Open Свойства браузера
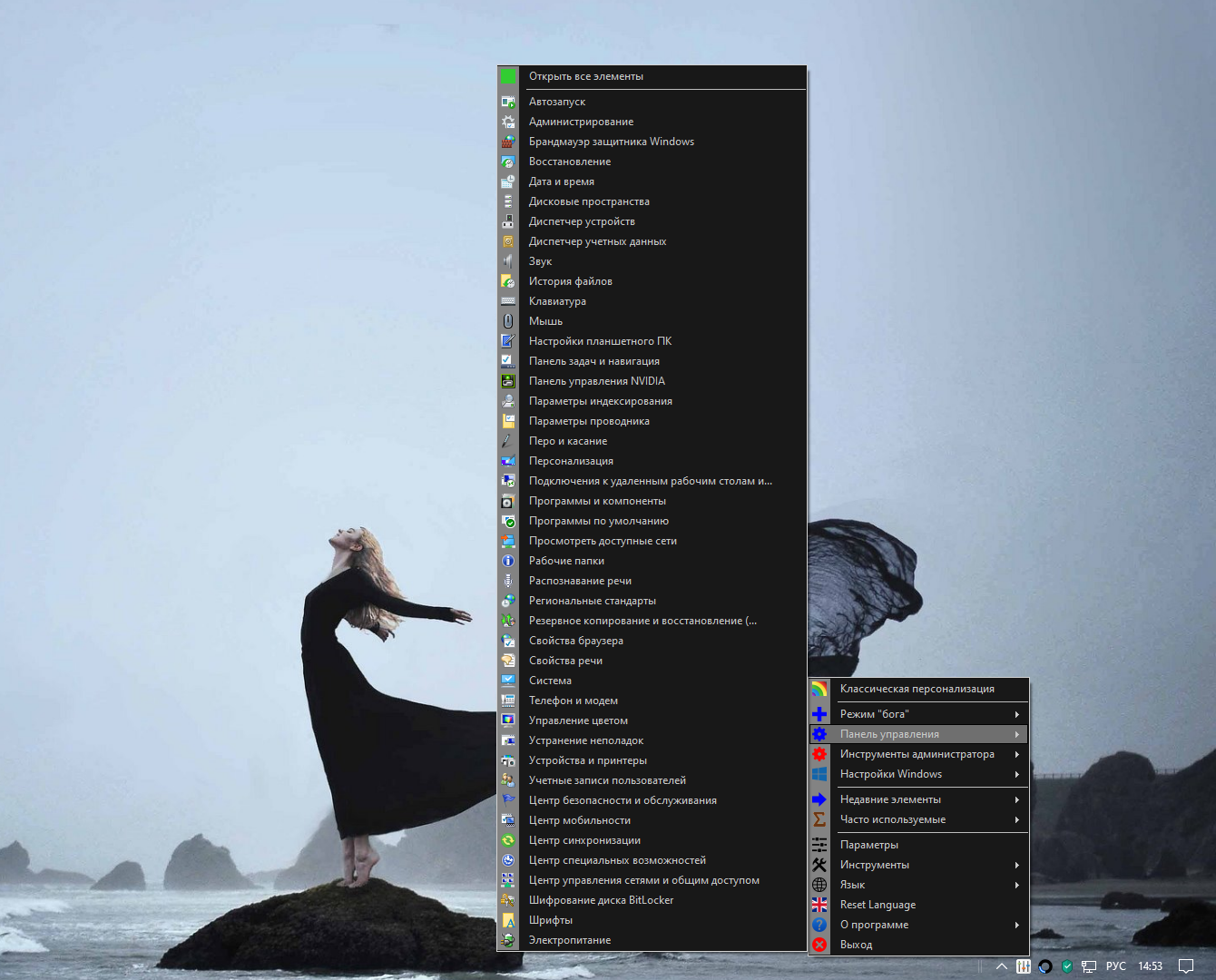The height and width of the screenshot is (980, 1216). pyautogui.click(x=652, y=641)
